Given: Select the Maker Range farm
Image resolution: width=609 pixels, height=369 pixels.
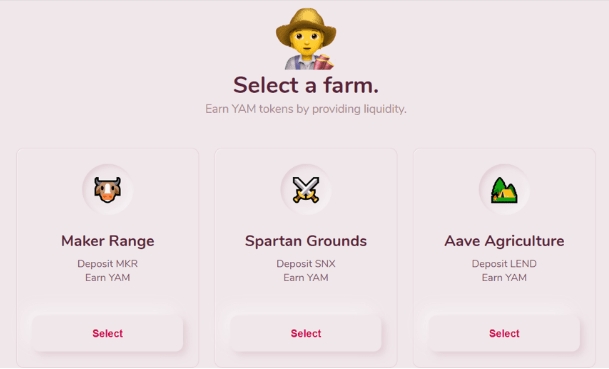Looking at the screenshot, I should click(108, 333).
